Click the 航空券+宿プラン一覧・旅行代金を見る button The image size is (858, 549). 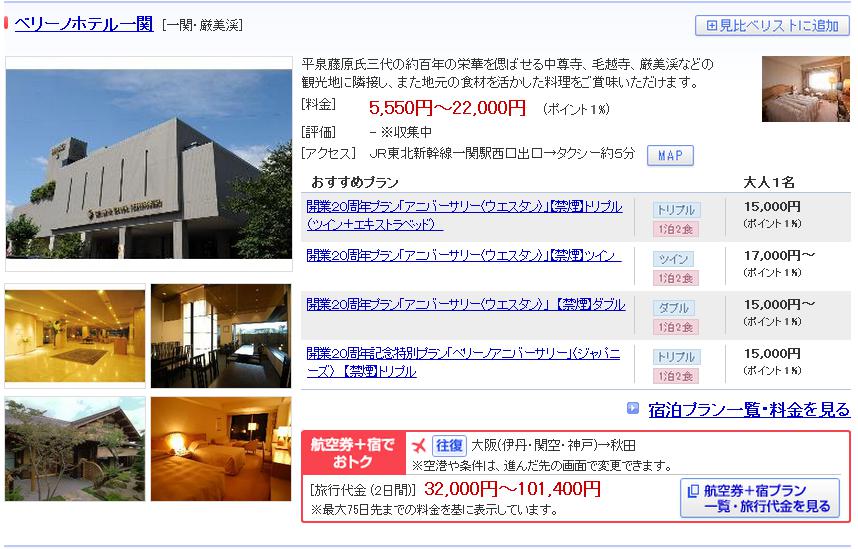pos(760,498)
